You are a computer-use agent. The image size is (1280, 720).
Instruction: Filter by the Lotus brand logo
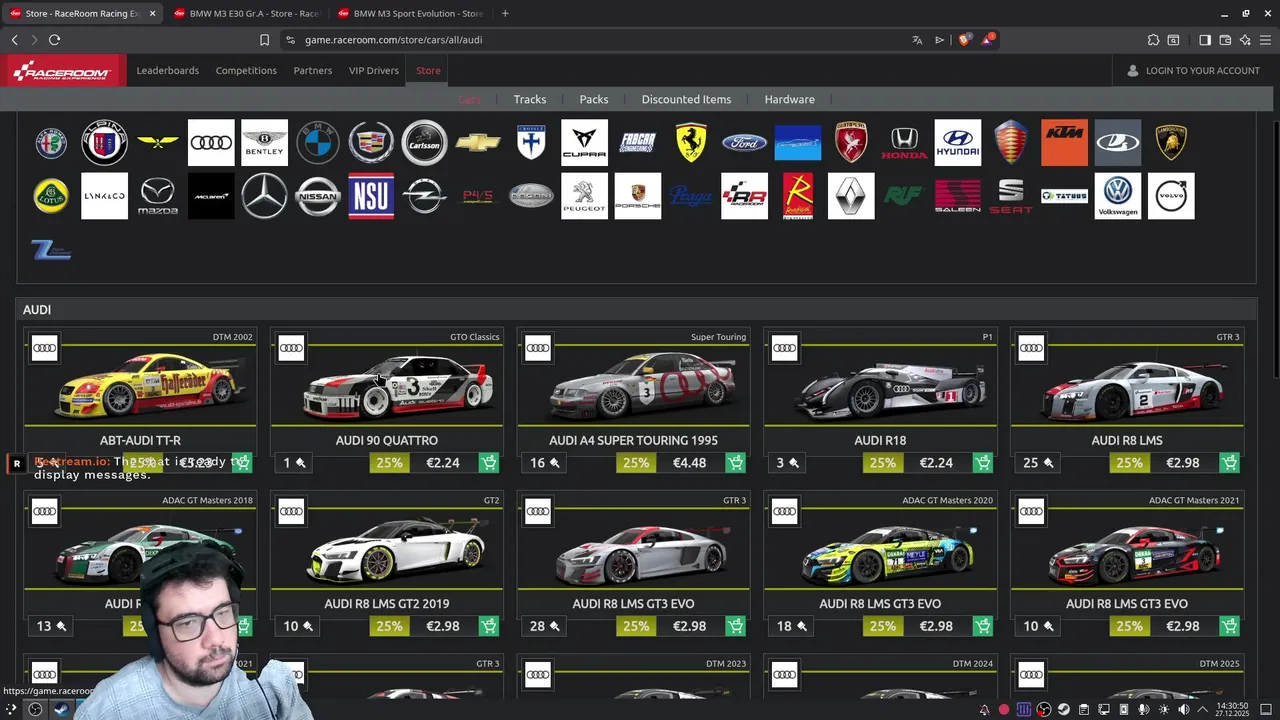pos(51,196)
